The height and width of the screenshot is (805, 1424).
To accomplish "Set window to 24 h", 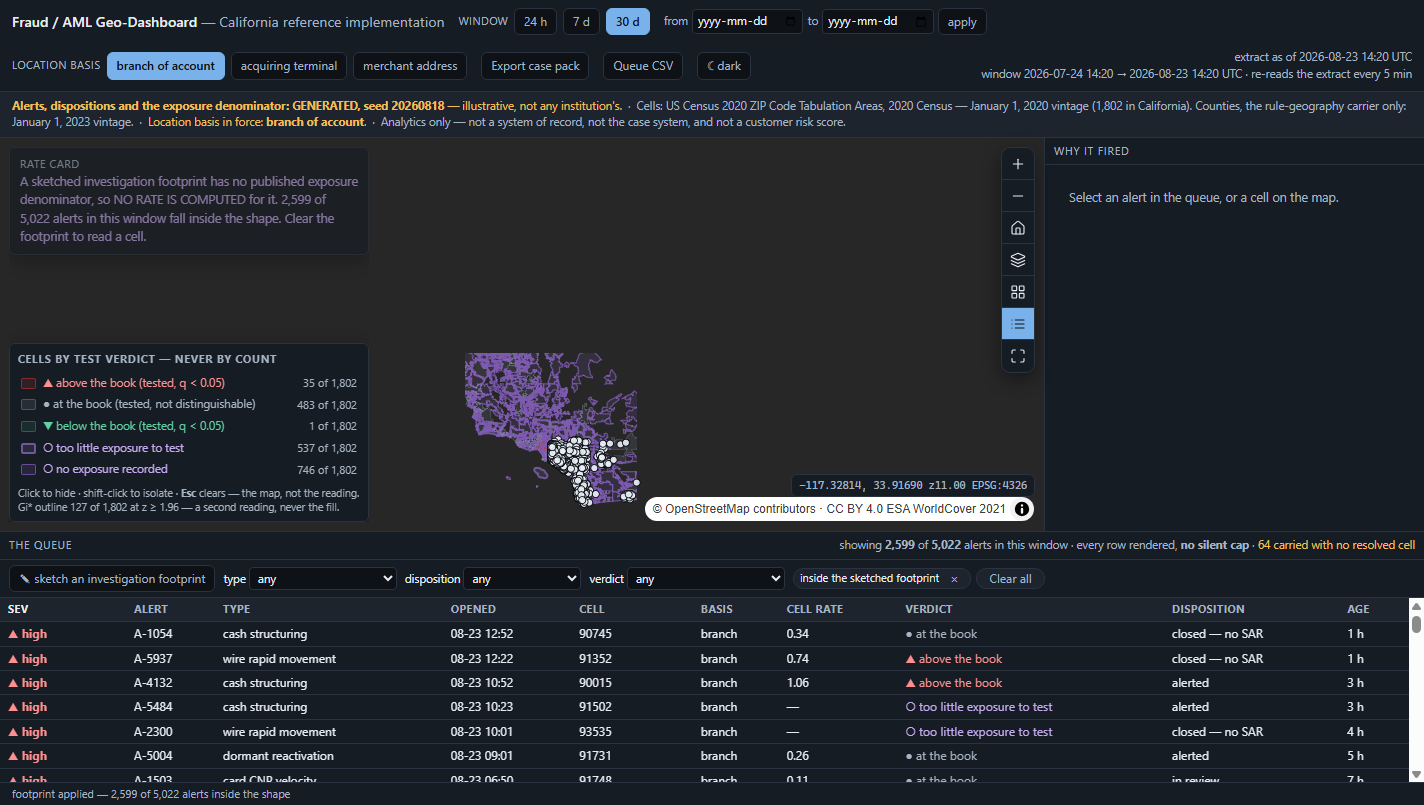I will (536, 22).
